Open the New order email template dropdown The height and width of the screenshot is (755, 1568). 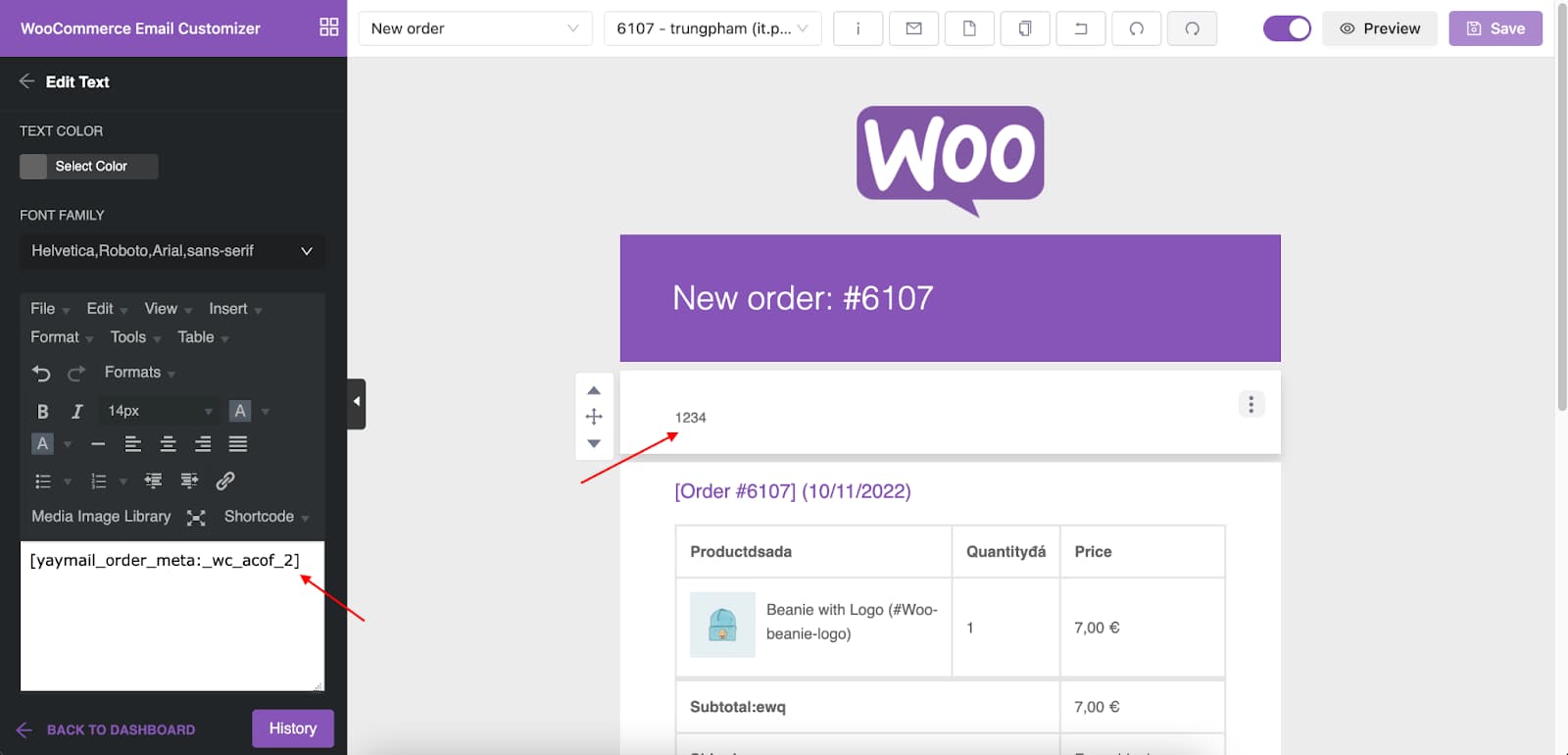pos(475,28)
